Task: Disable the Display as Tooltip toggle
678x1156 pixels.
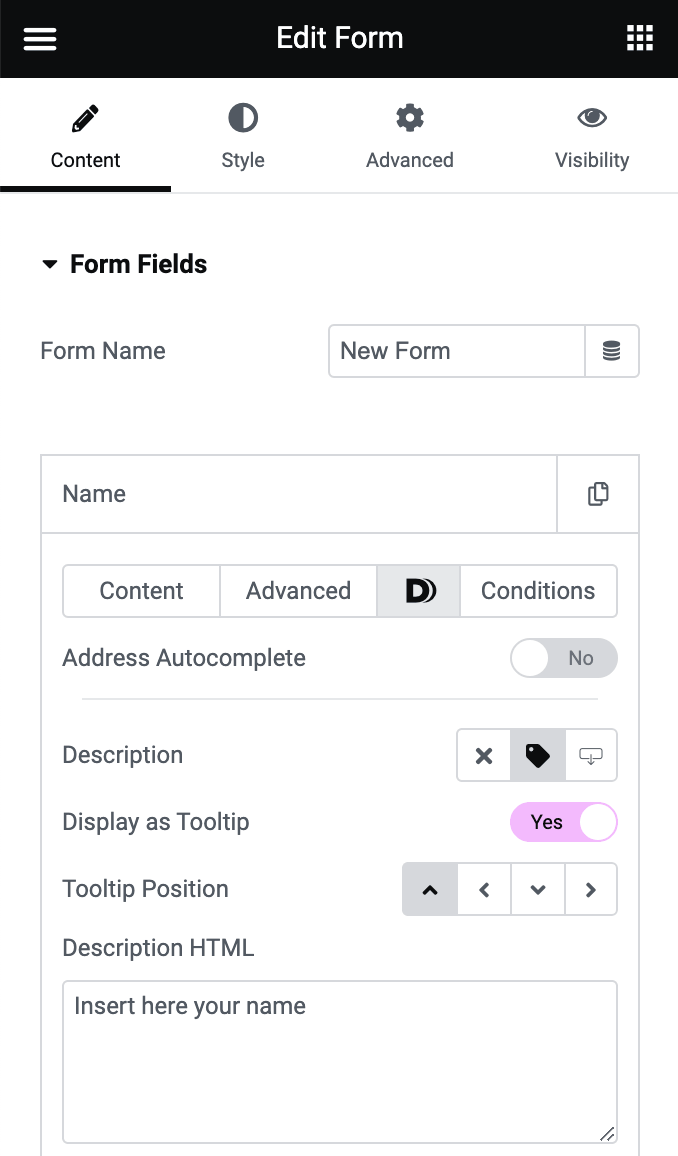Action: point(564,821)
